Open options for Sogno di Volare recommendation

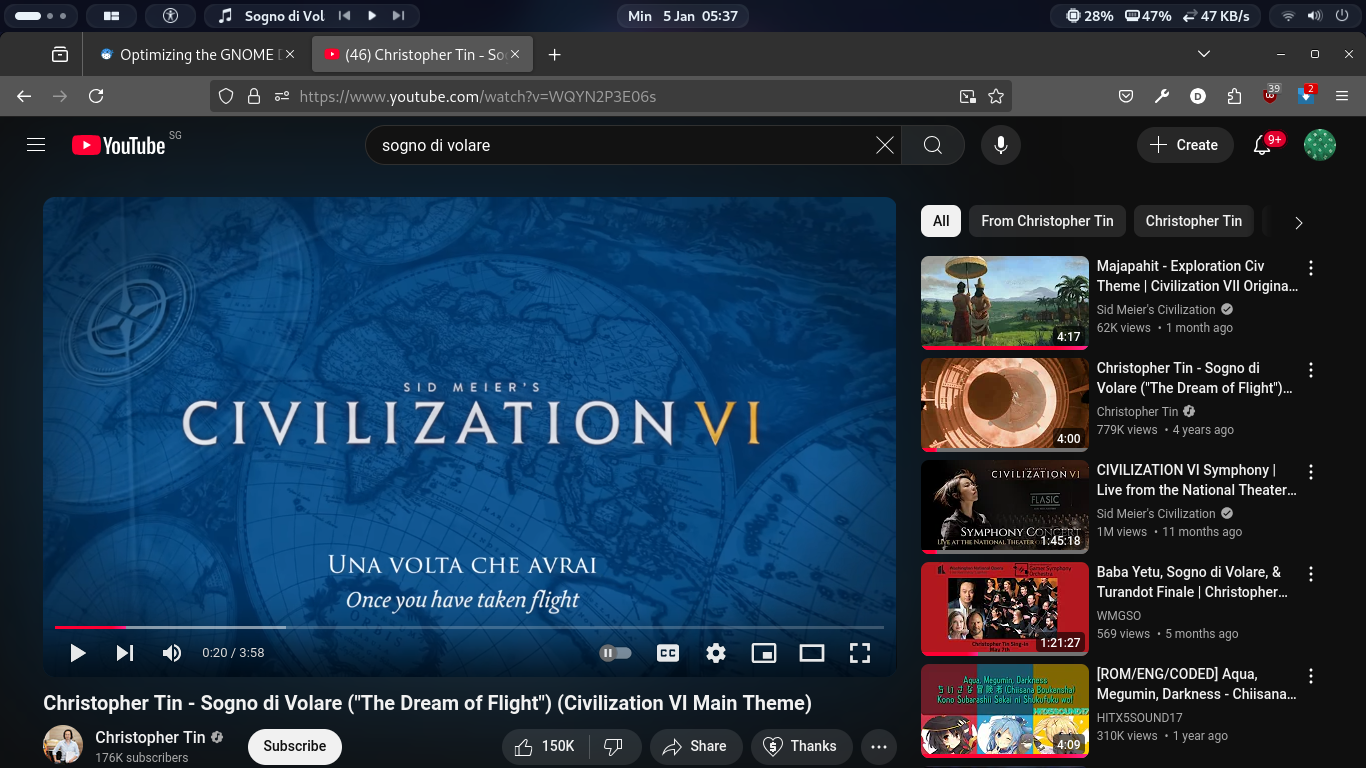point(1311,370)
